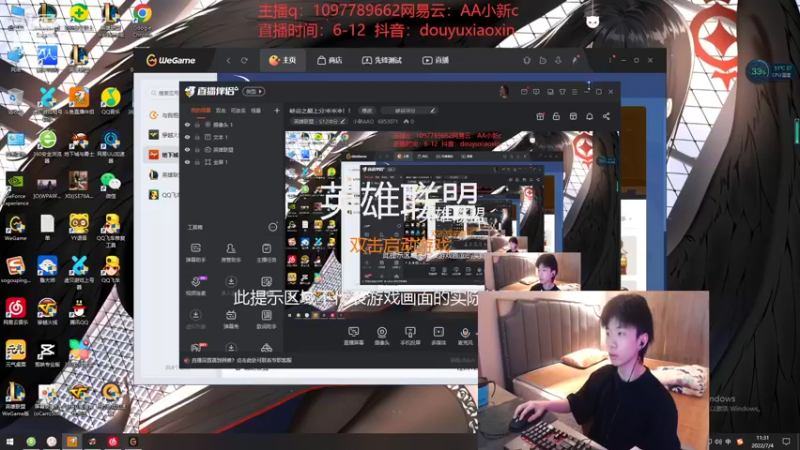This screenshot has width=800, height=450.
Task: Open Google Chrome desktop shortcut
Action: click(x=142, y=19)
